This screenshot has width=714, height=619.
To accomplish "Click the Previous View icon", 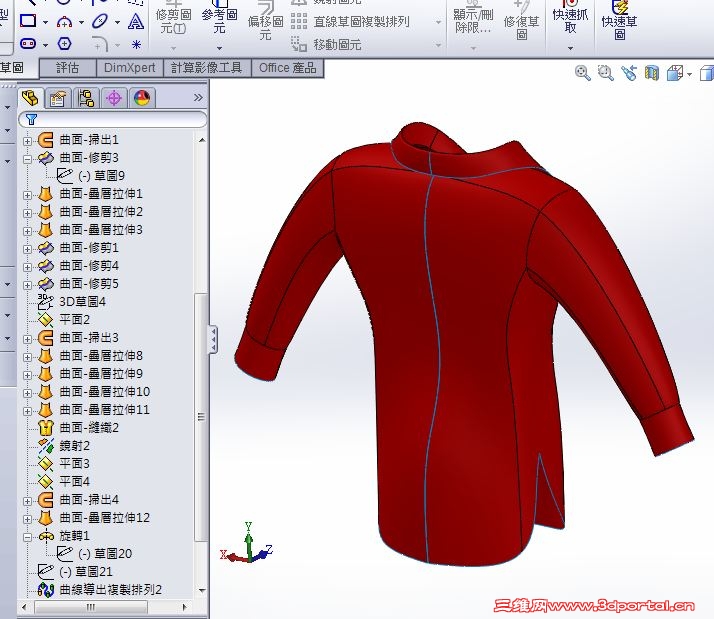I will click(x=629, y=73).
